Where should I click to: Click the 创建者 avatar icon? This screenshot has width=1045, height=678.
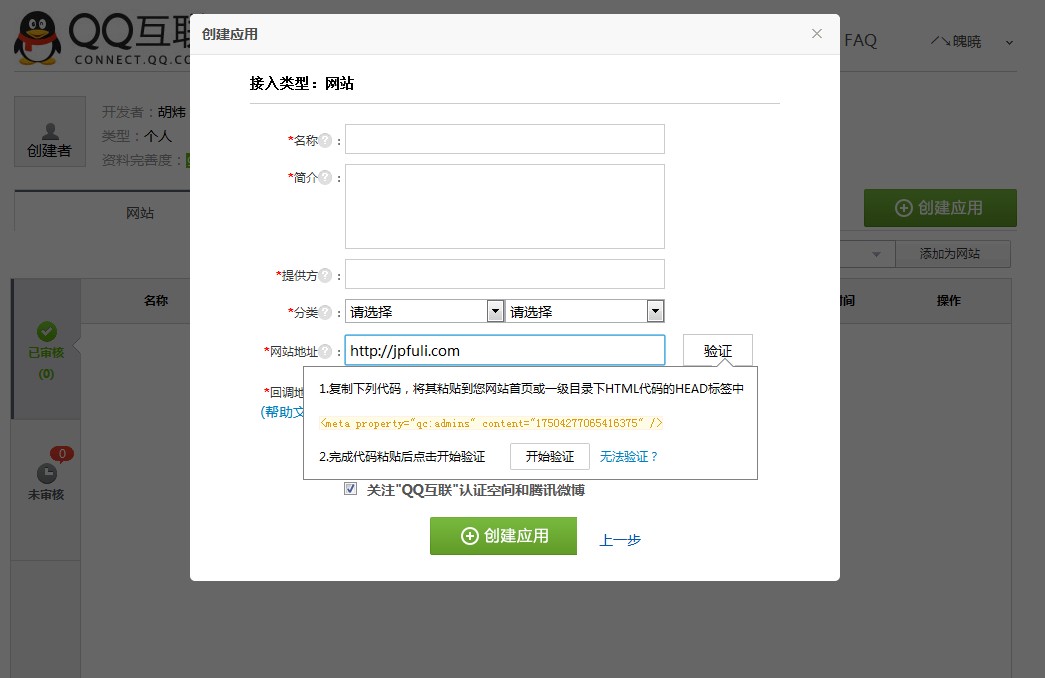tap(50, 131)
